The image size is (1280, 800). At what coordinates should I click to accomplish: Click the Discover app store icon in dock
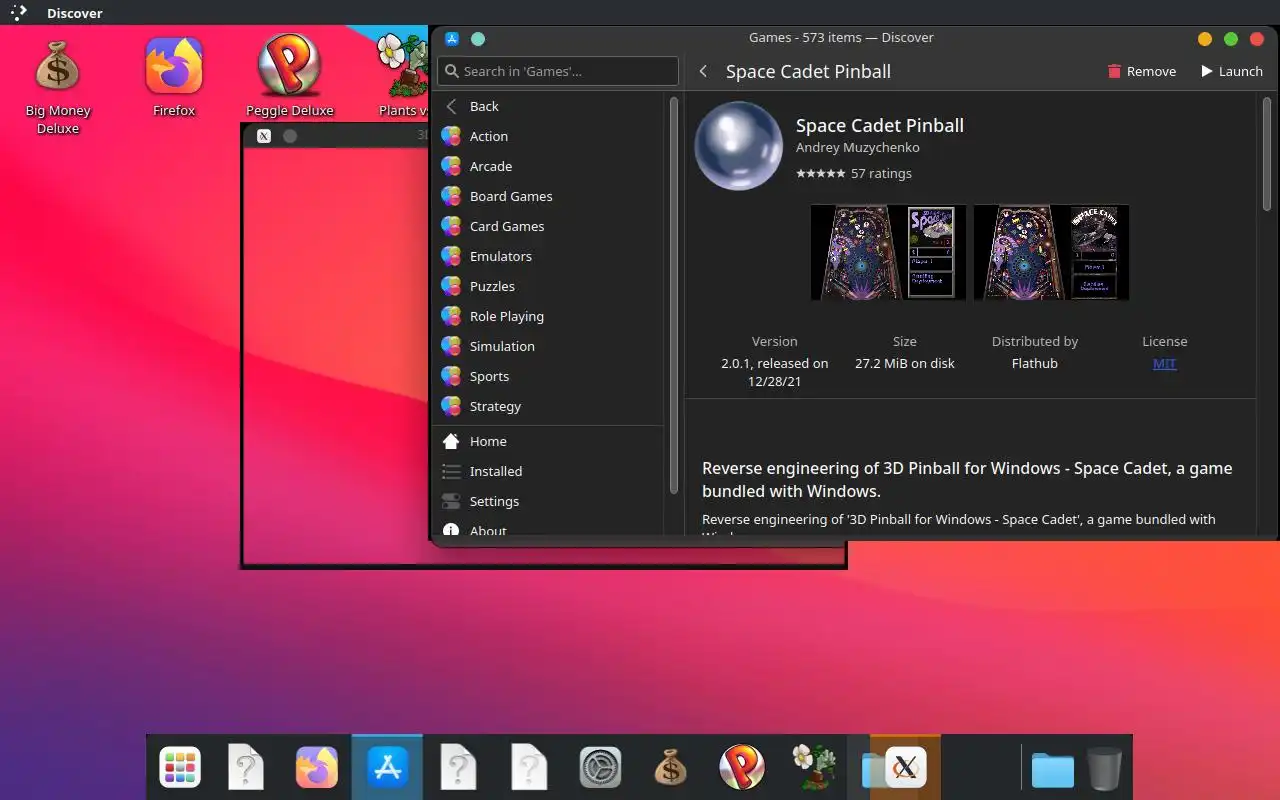tap(387, 768)
